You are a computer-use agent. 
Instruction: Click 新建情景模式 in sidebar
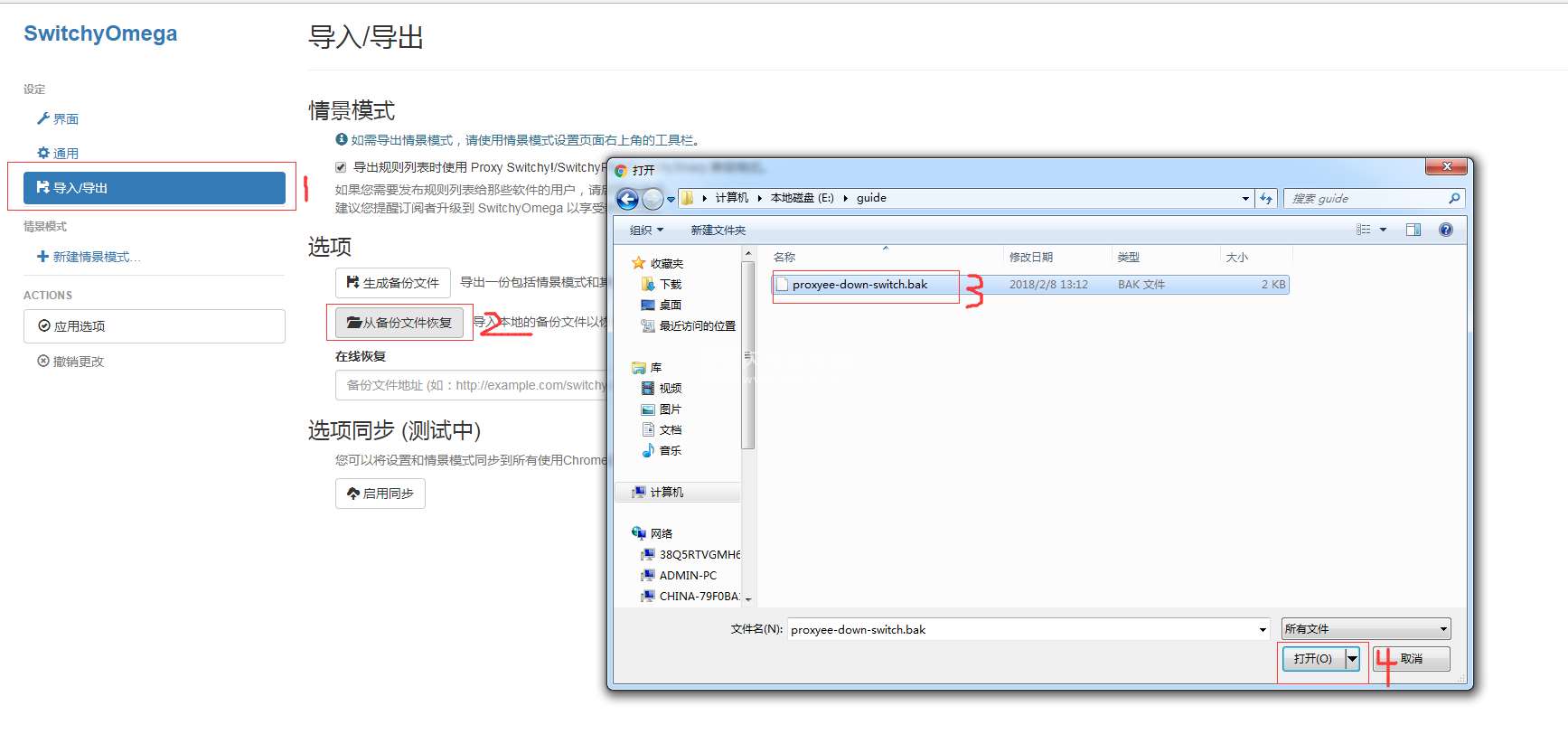coord(89,257)
